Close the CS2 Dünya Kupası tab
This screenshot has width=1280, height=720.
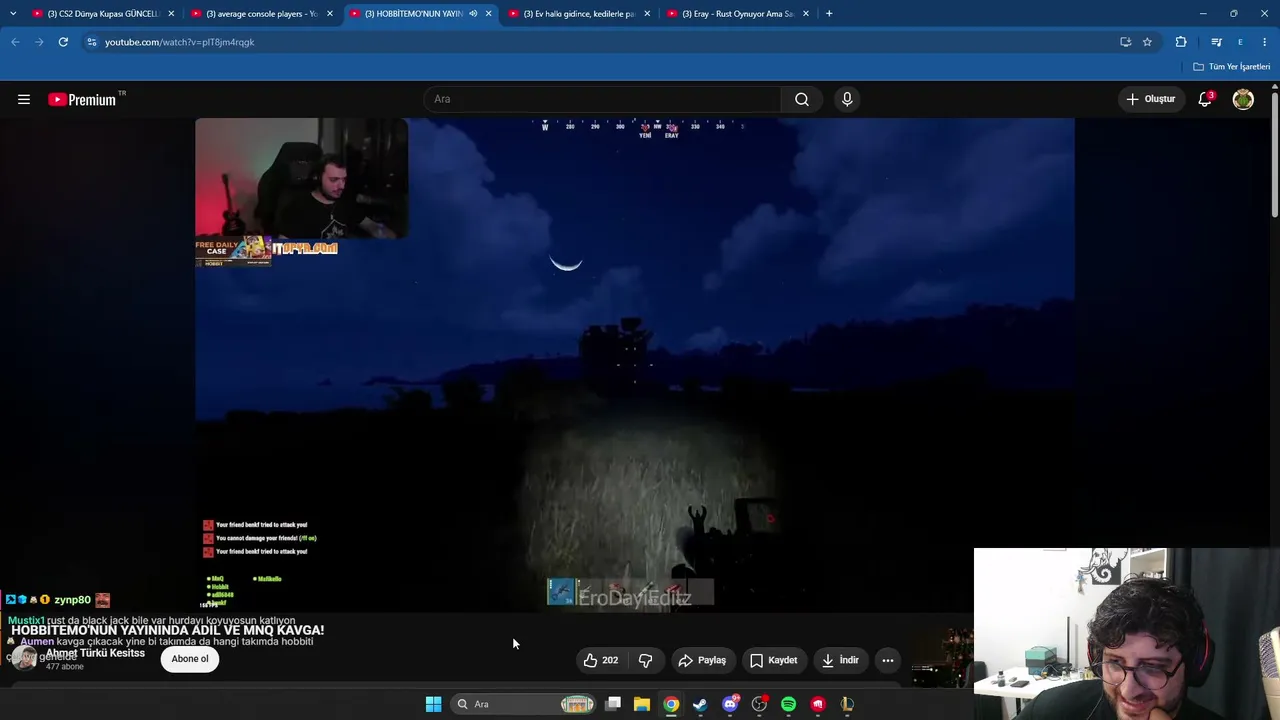pos(171,14)
